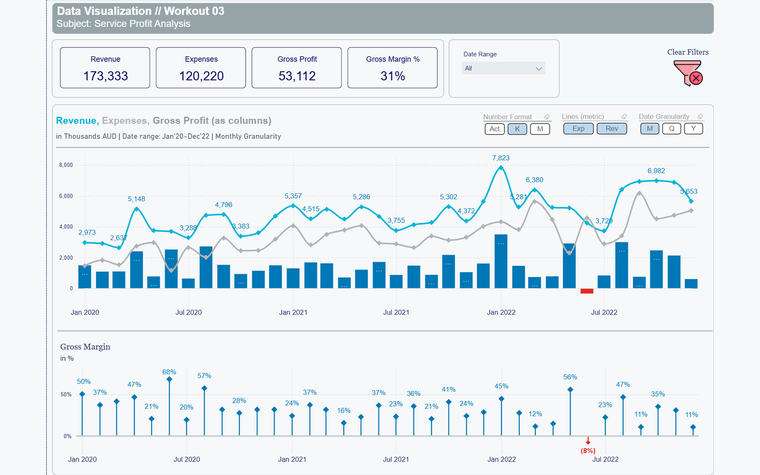Click the 16% gross margin label
Image resolution: width=760 pixels, height=475 pixels.
tap(344, 411)
